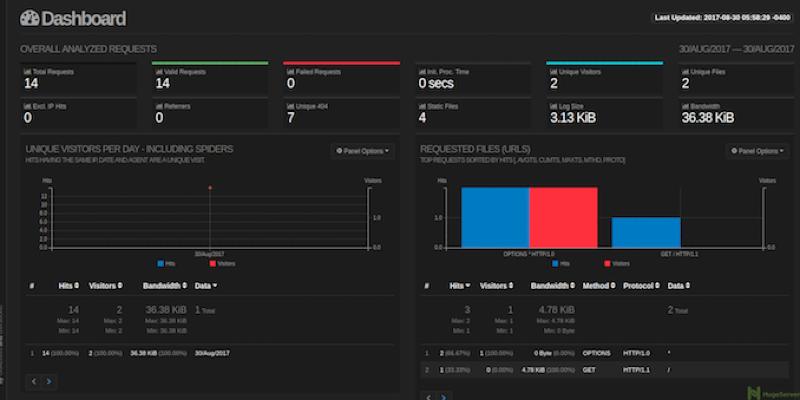The image size is (800, 400).
Task: Sort Requested Files table by Method
Action: [x=596, y=286]
